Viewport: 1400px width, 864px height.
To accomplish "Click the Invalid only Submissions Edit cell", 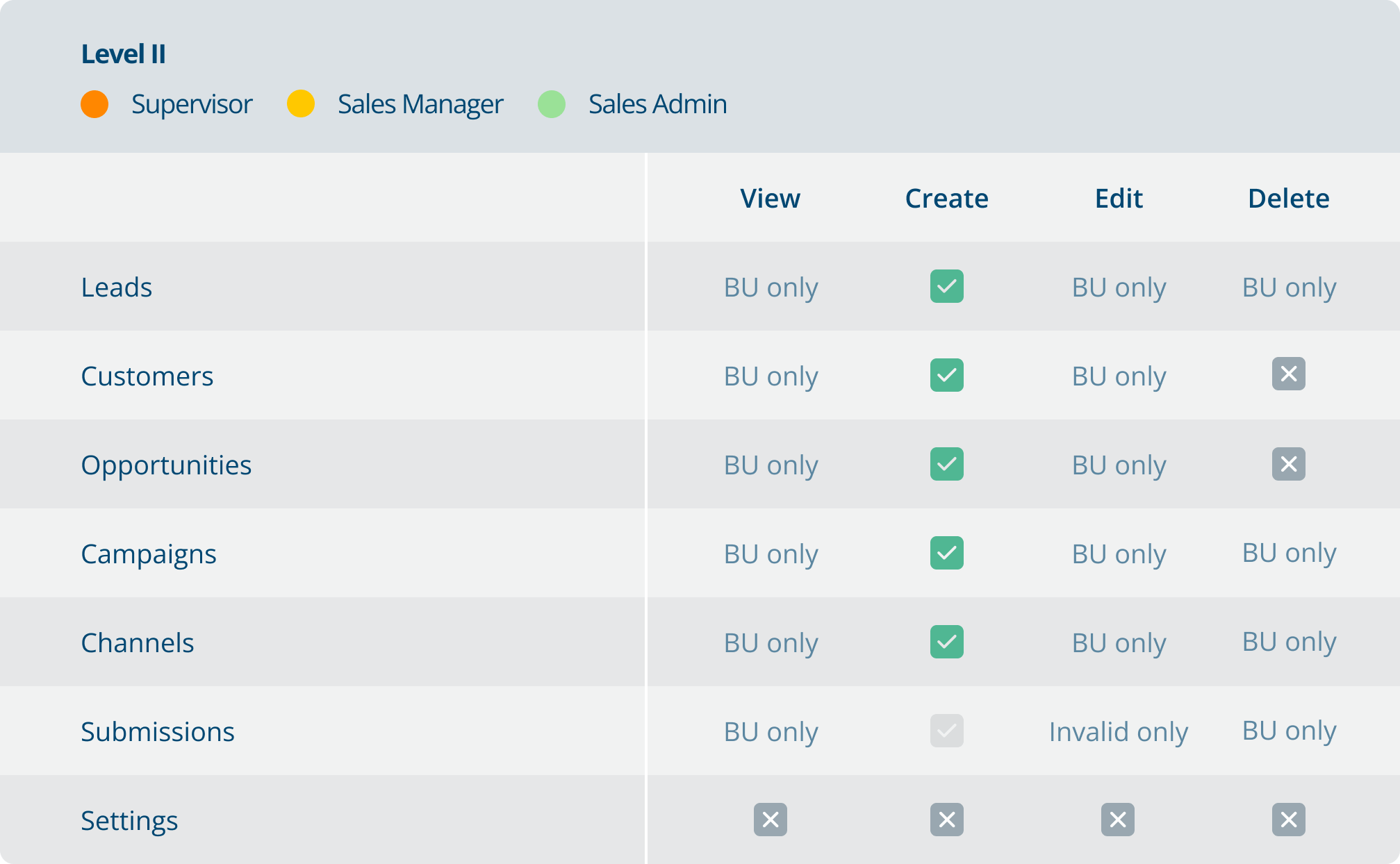I will 1118,732.
